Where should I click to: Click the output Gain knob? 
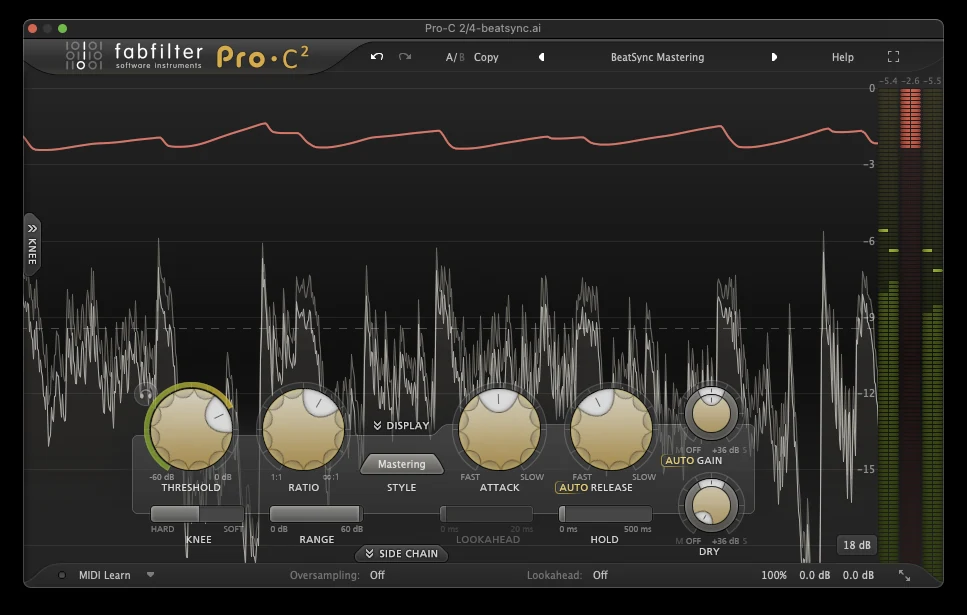pos(711,413)
